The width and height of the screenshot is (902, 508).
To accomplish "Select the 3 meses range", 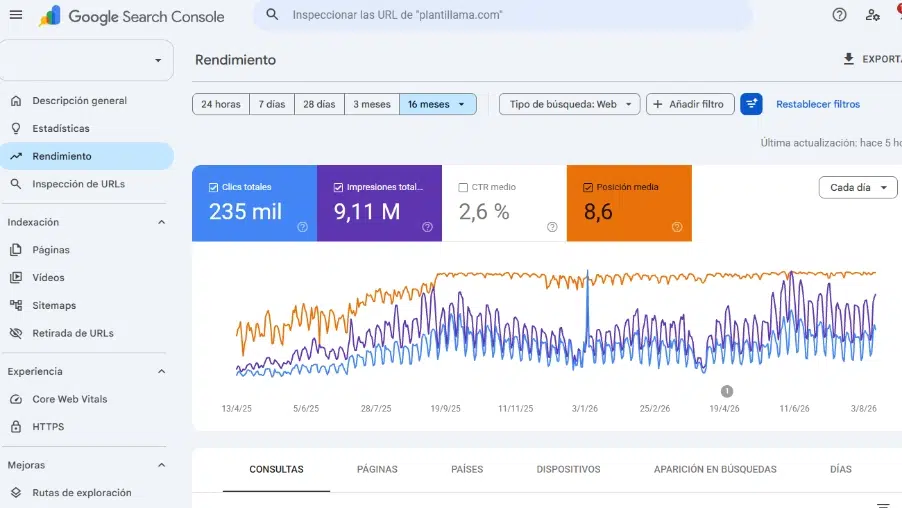I will pos(372,104).
